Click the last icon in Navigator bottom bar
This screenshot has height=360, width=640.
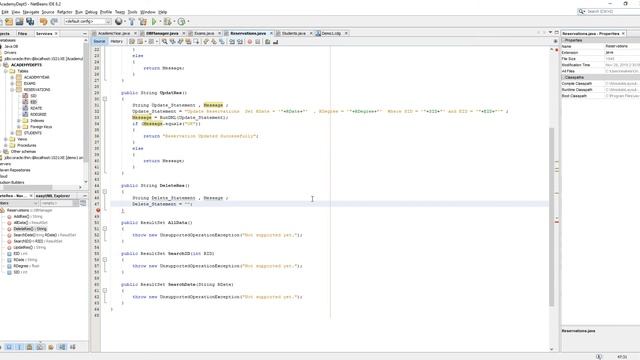(73, 347)
